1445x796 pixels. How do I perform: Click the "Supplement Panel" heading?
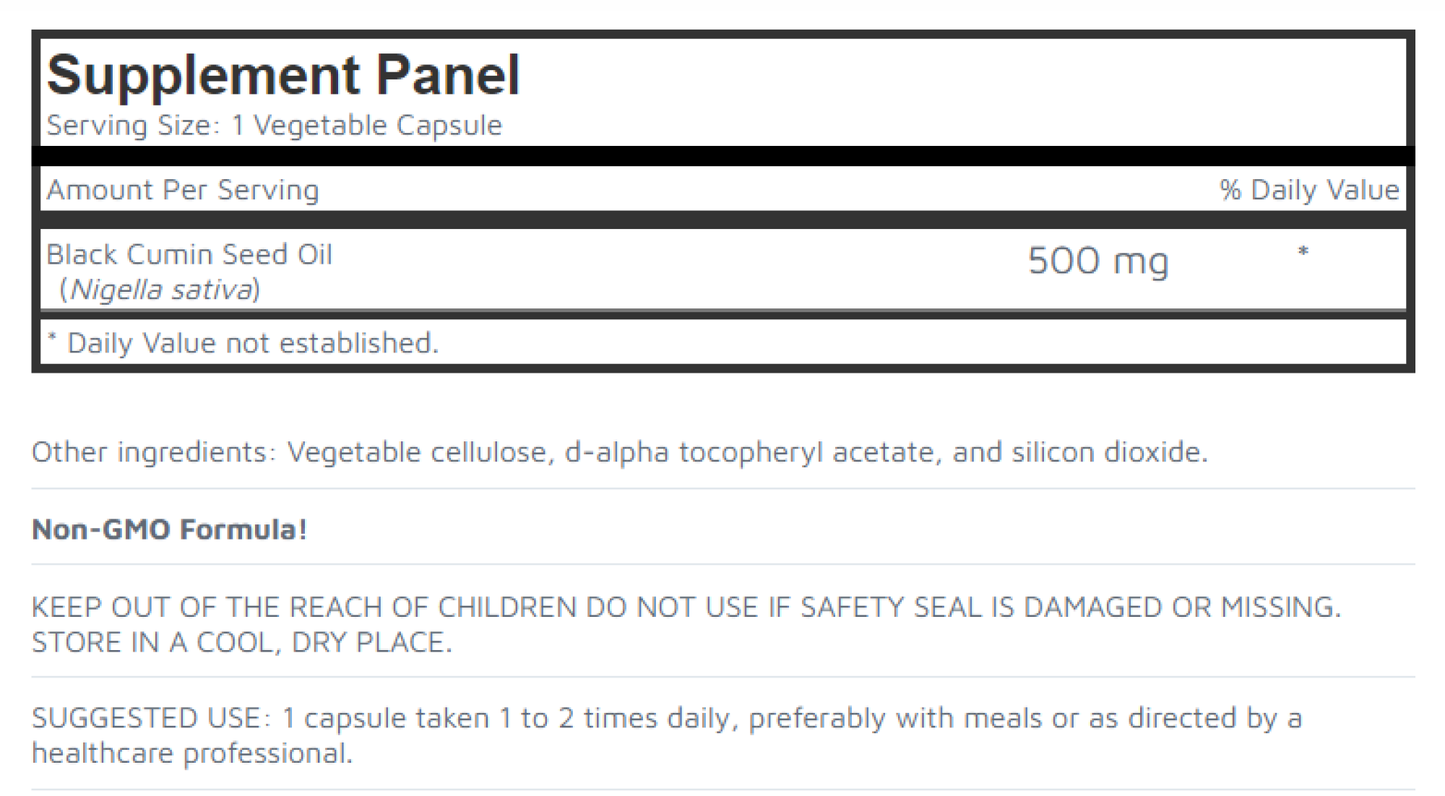(283, 76)
